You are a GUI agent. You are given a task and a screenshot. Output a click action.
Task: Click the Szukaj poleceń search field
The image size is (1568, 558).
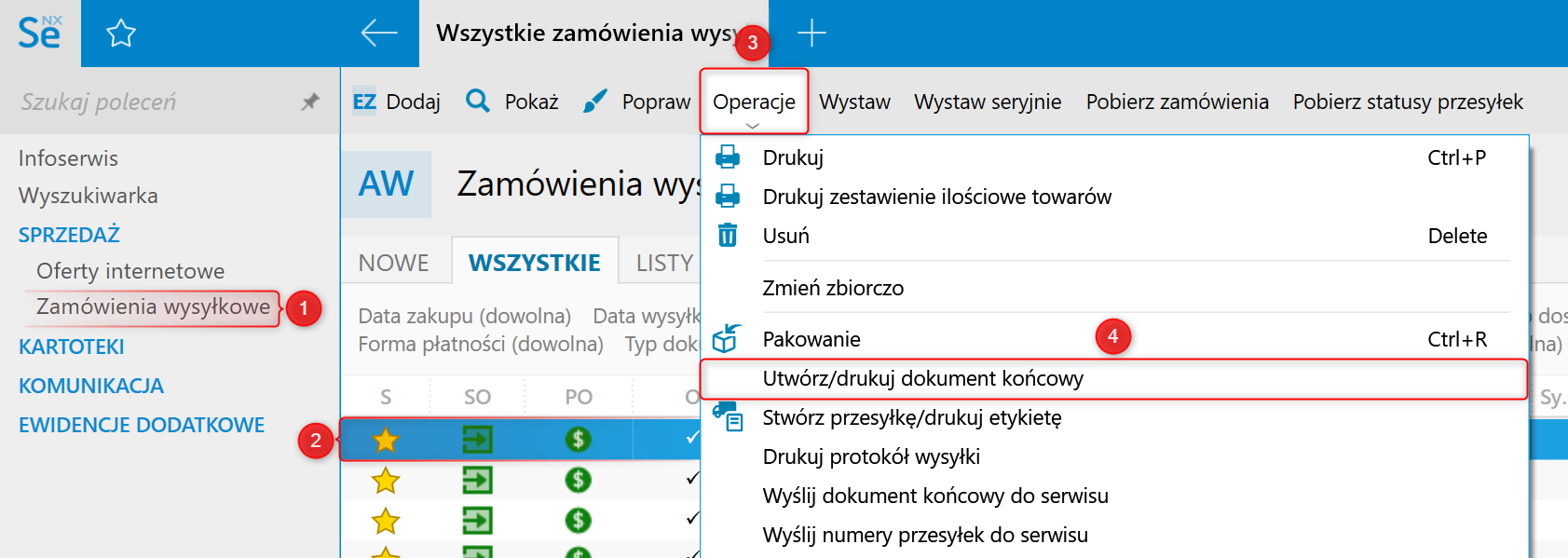[x=149, y=102]
